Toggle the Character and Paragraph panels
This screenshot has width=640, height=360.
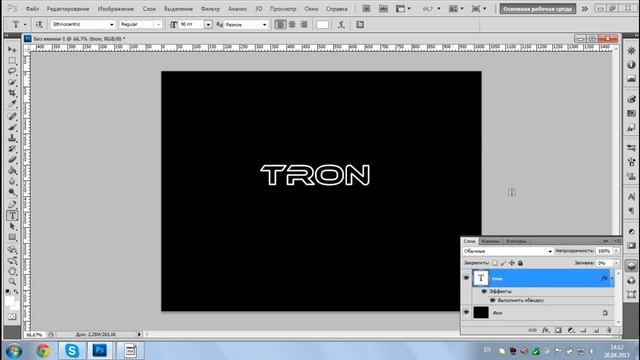360,24
